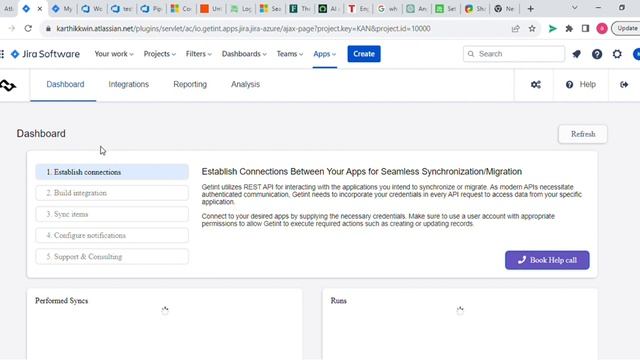
Task: Open the Jira settings gear
Action: click(x=617, y=54)
